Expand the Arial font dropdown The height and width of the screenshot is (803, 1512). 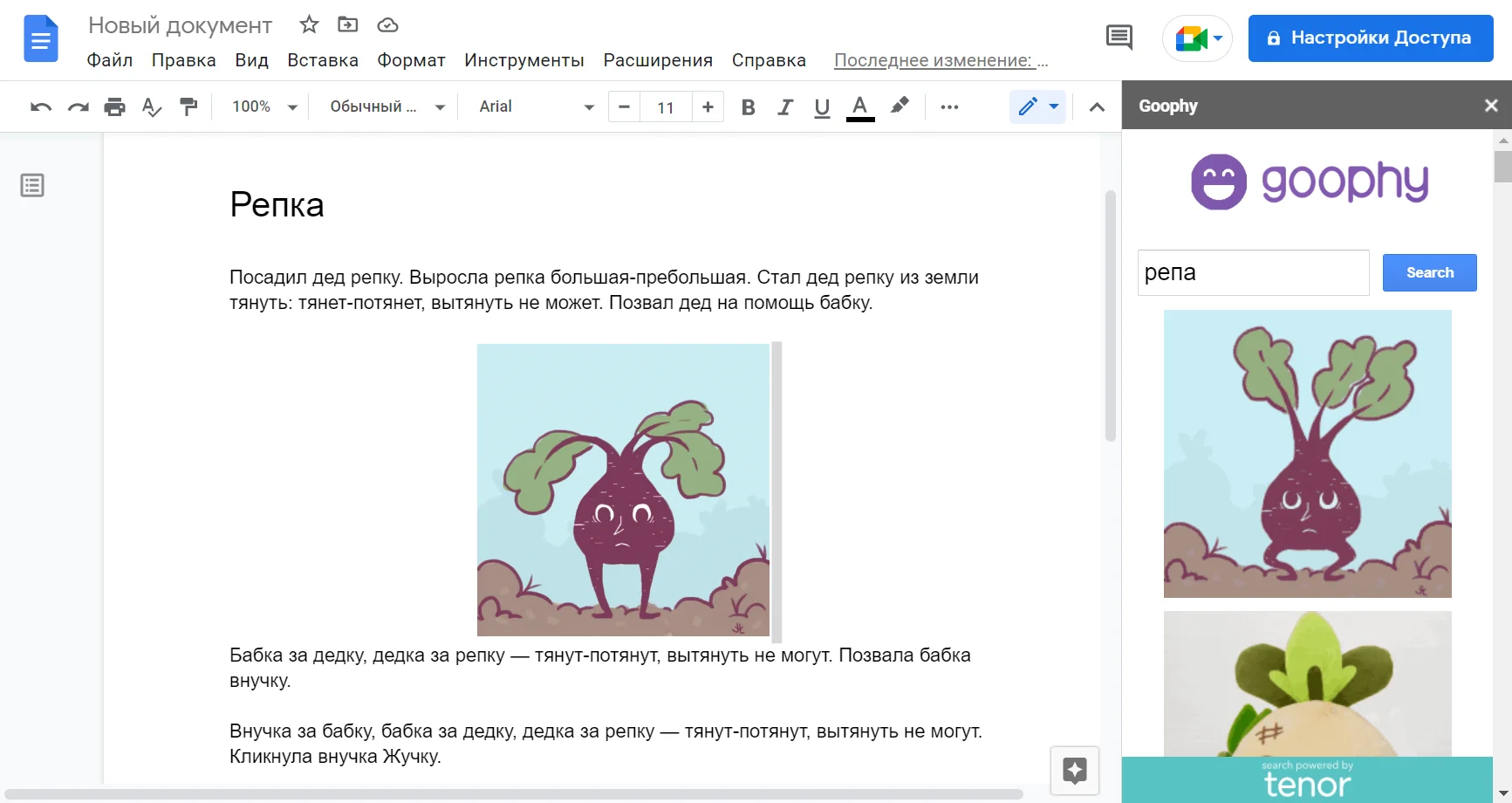click(x=536, y=106)
